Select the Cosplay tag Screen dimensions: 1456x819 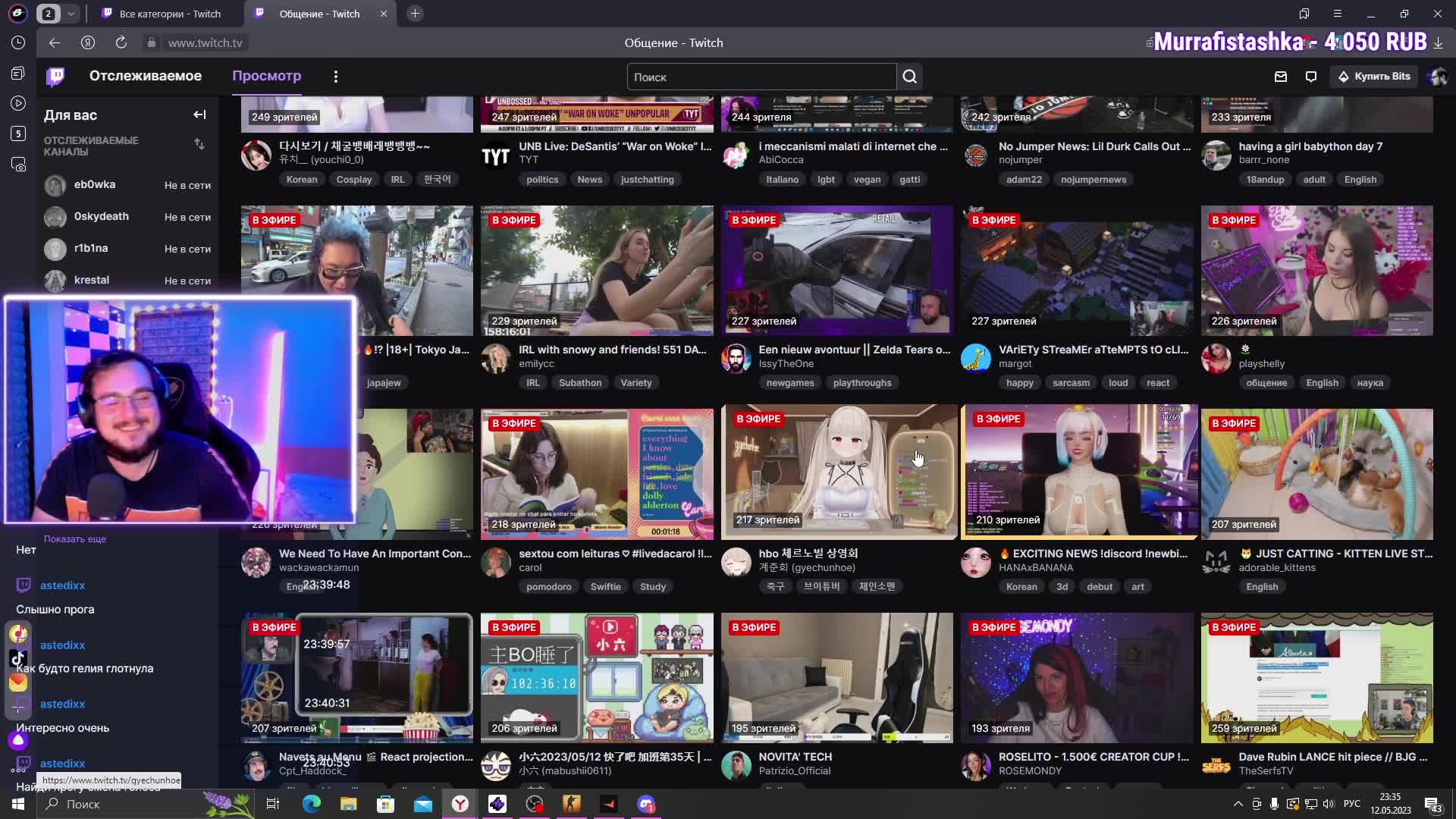point(354,180)
